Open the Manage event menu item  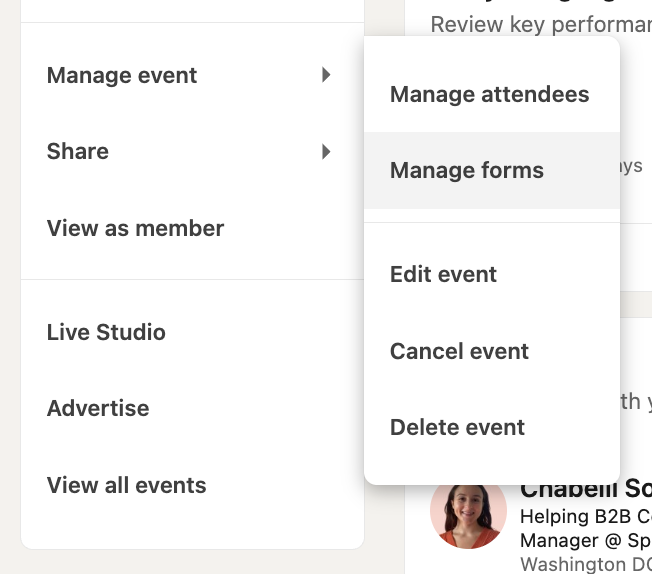coord(193,75)
